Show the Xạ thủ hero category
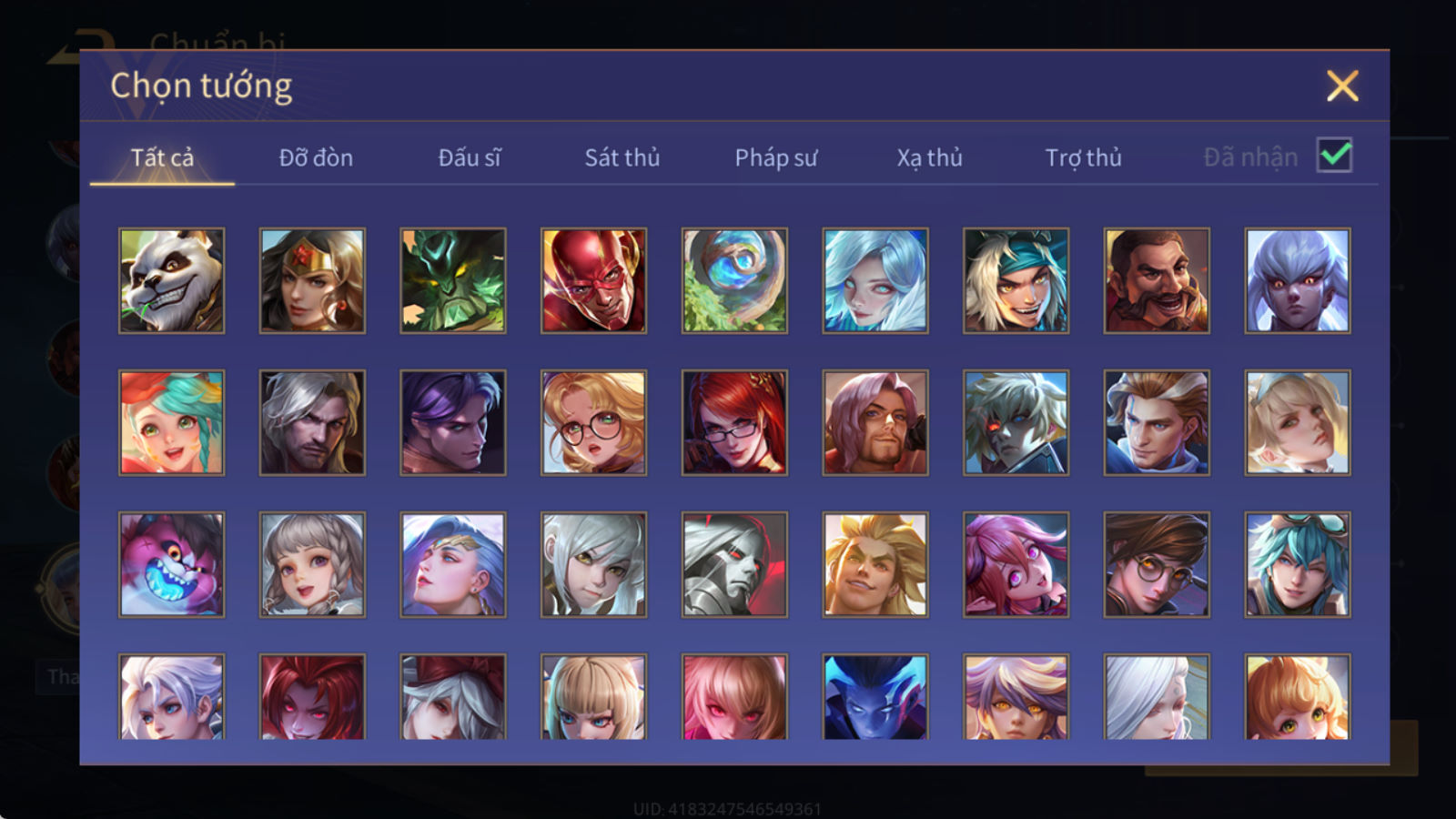This screenshot has width=1456, height=819. click(x=929, y=157)
